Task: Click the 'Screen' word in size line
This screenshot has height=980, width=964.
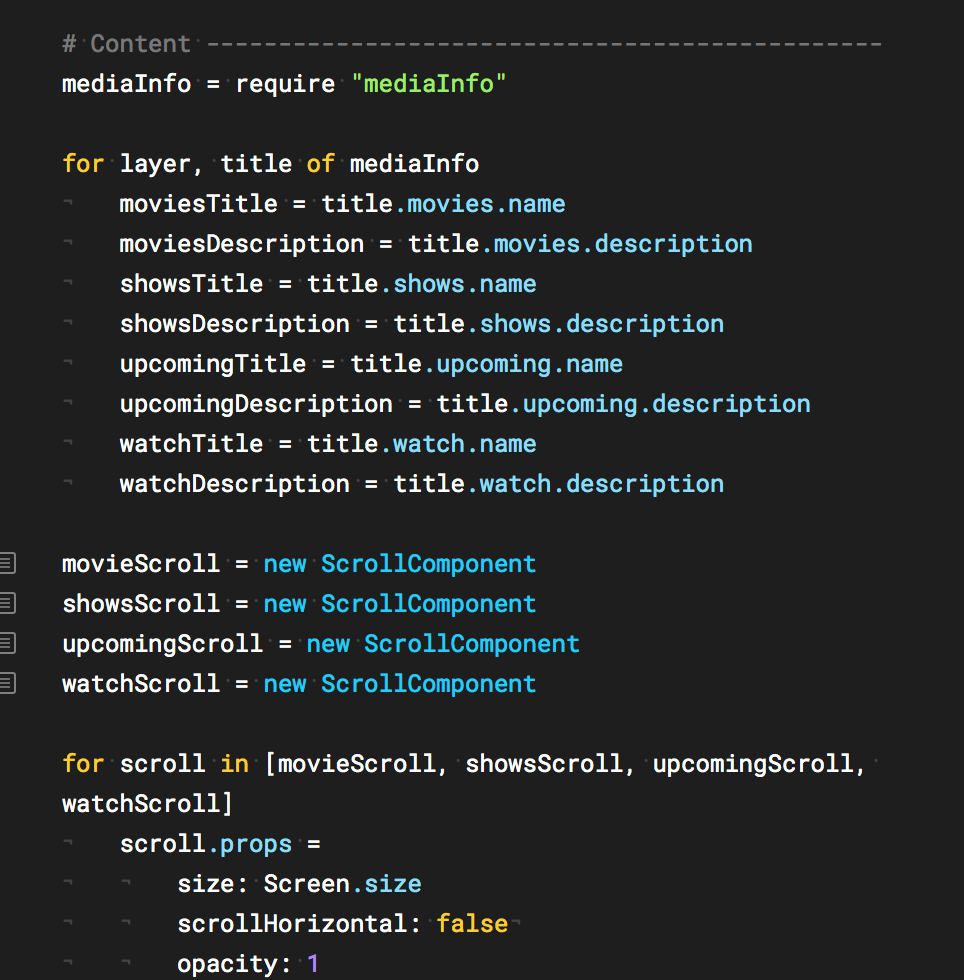Action: (x=306, y=884)
